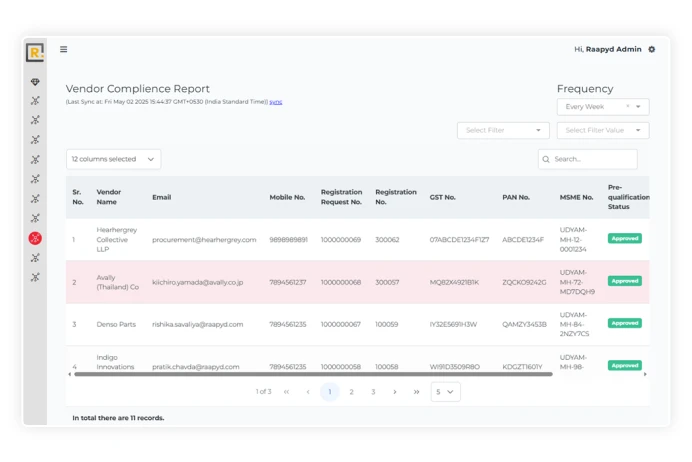Click the Search input field
This screenshot has width=692, height=462.
[x=592, y=159]
